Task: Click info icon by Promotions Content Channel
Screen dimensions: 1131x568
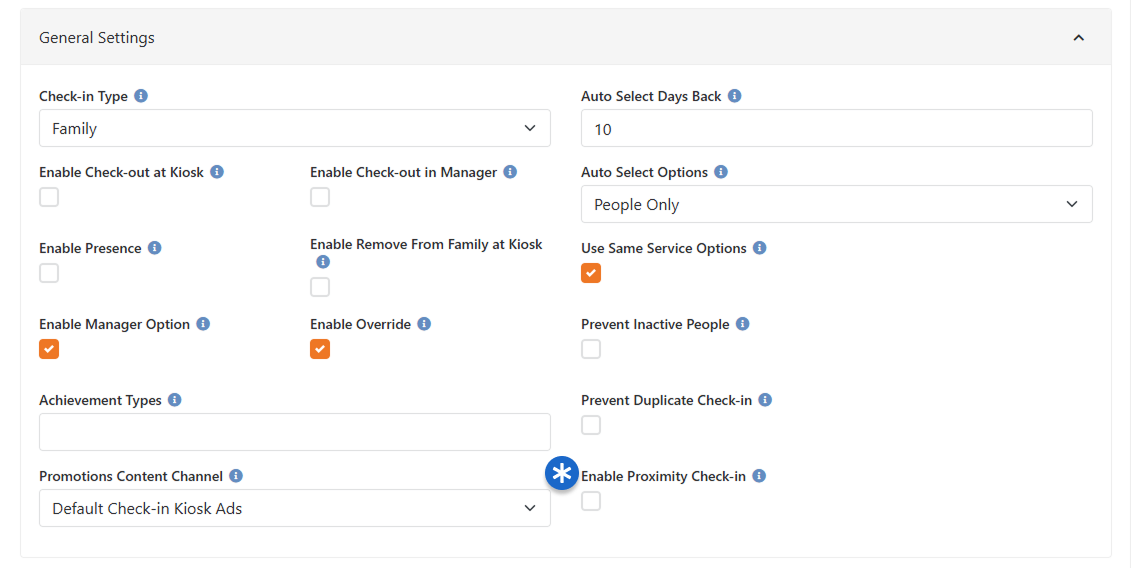Action: (236, 476)
